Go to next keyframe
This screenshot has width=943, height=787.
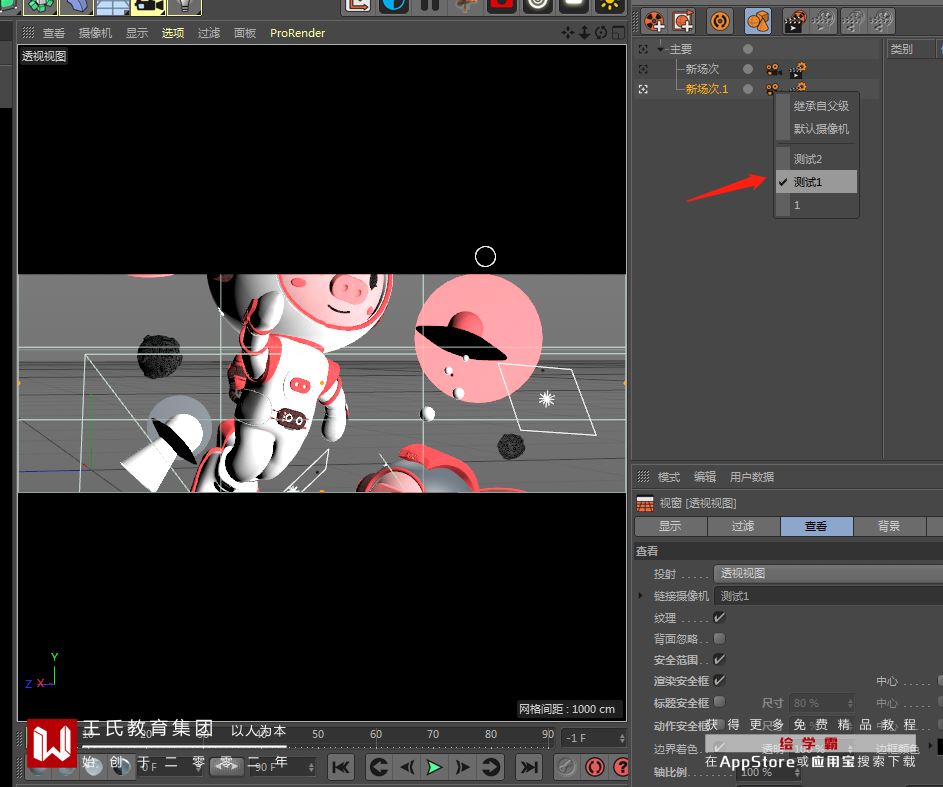[x=490, y=767]
